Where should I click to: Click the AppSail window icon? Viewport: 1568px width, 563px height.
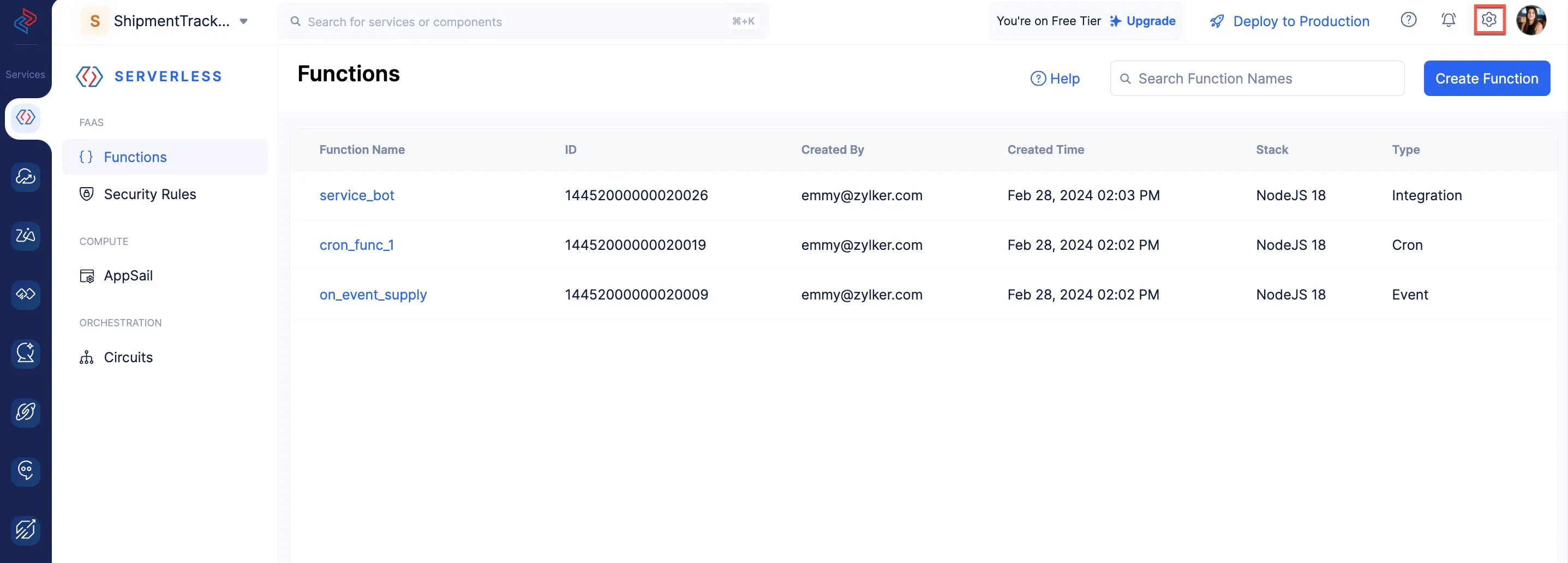click(87, 275)
